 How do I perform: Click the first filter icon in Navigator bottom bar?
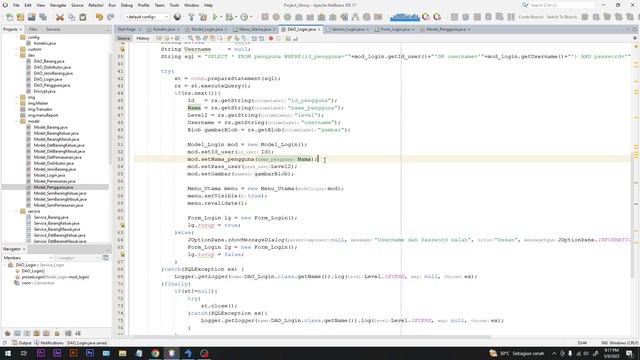coord(7,333)
